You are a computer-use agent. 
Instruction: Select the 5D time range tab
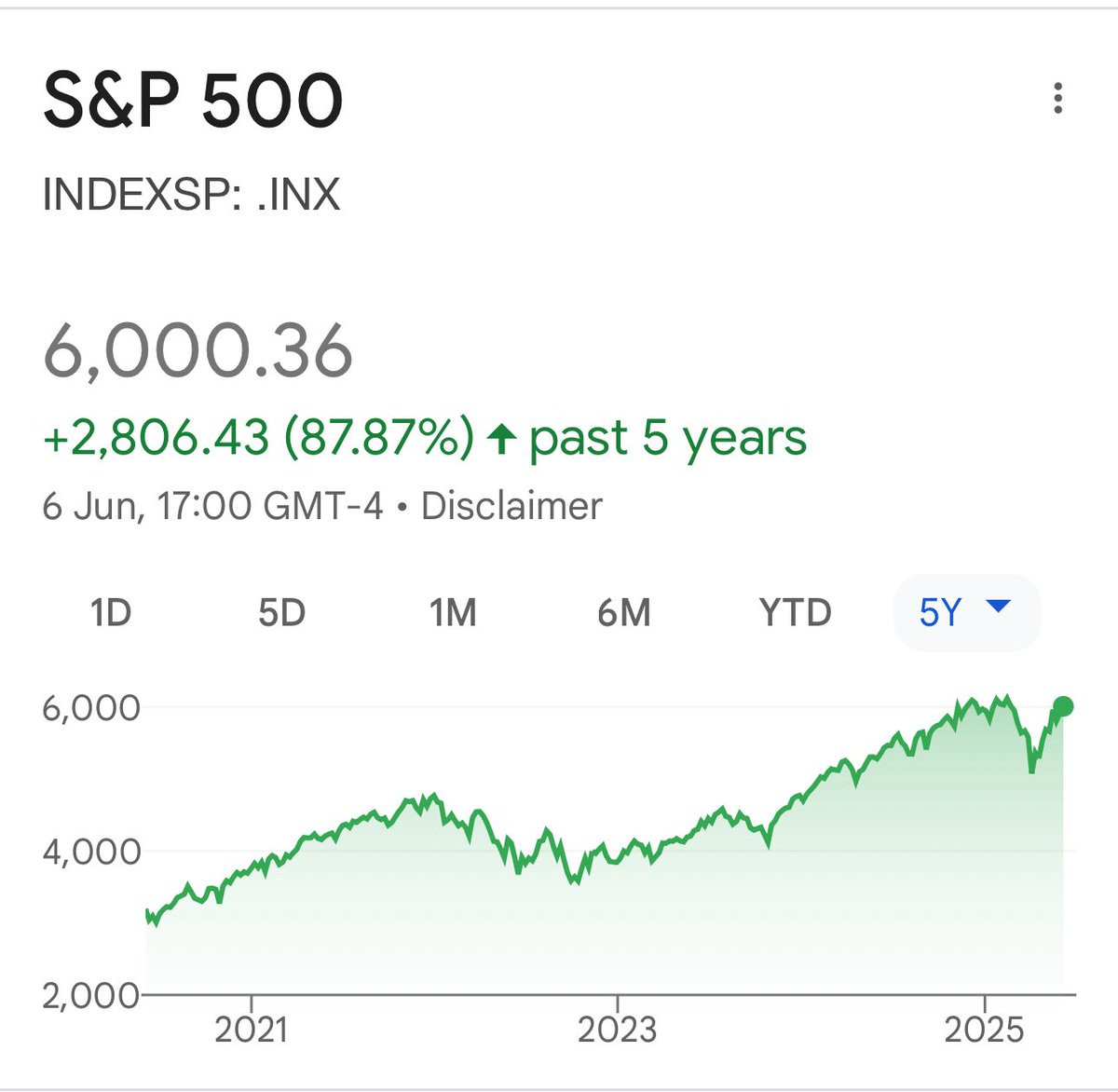coord(281,613)
